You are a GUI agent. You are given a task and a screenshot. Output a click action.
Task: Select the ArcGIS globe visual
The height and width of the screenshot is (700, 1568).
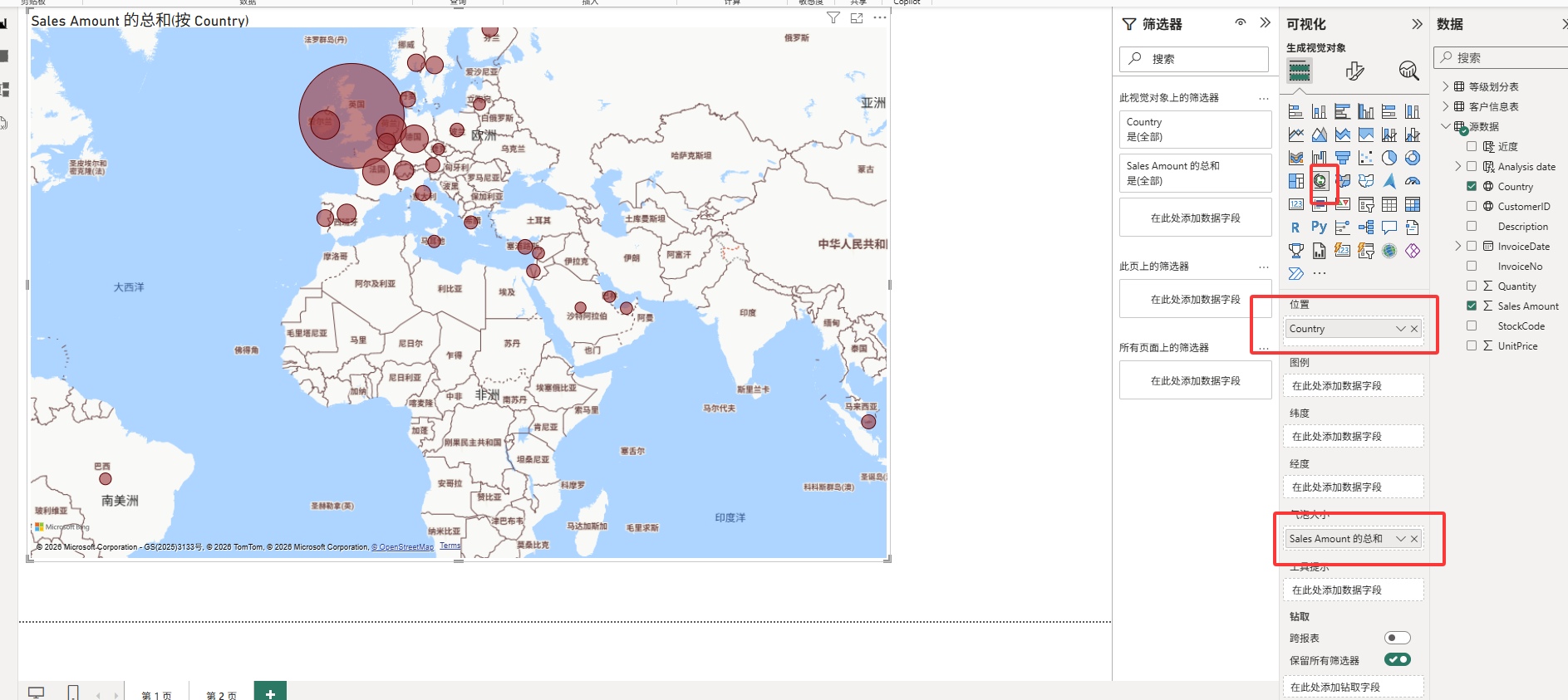[1389, 251]
